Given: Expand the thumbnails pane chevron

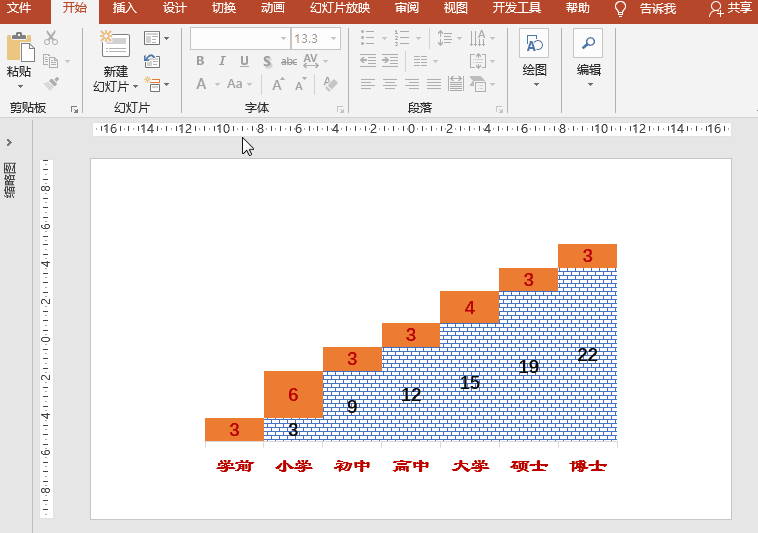Looking at the screenshot, I should click(x=9, y=143).
